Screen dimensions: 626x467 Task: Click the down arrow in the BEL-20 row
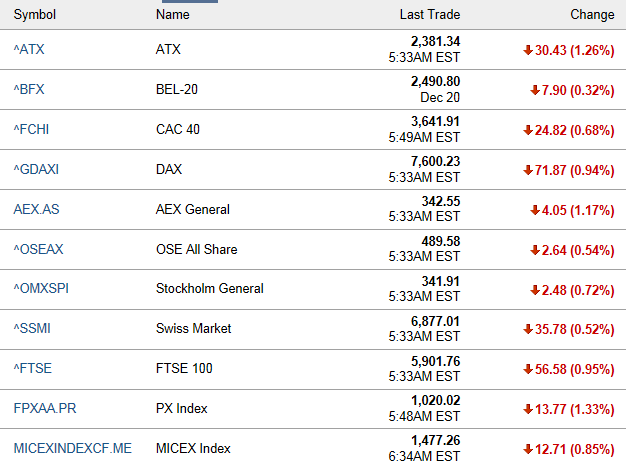[535, 90]
